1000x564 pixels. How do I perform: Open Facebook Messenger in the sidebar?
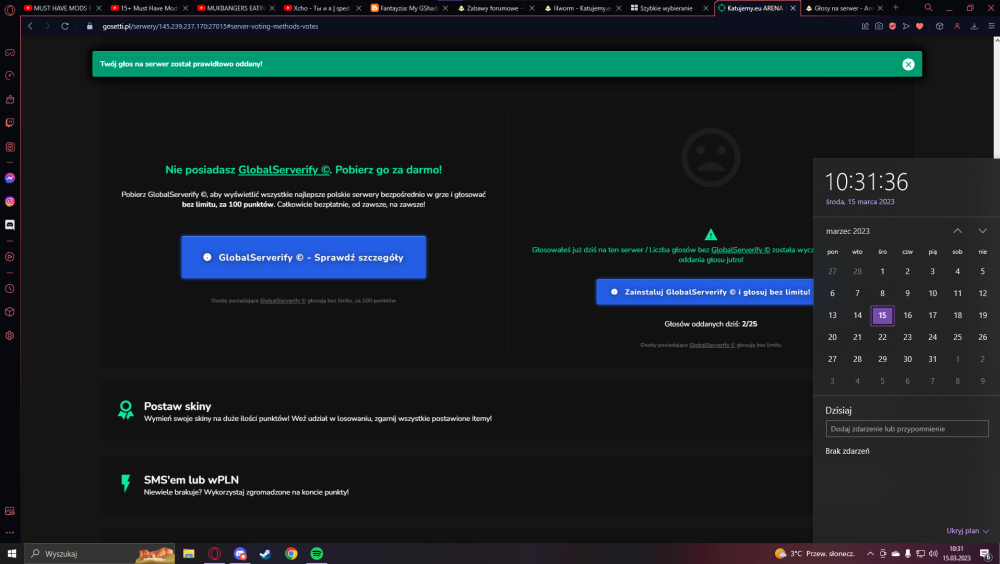pyautogui.click(x=10, y=178)
